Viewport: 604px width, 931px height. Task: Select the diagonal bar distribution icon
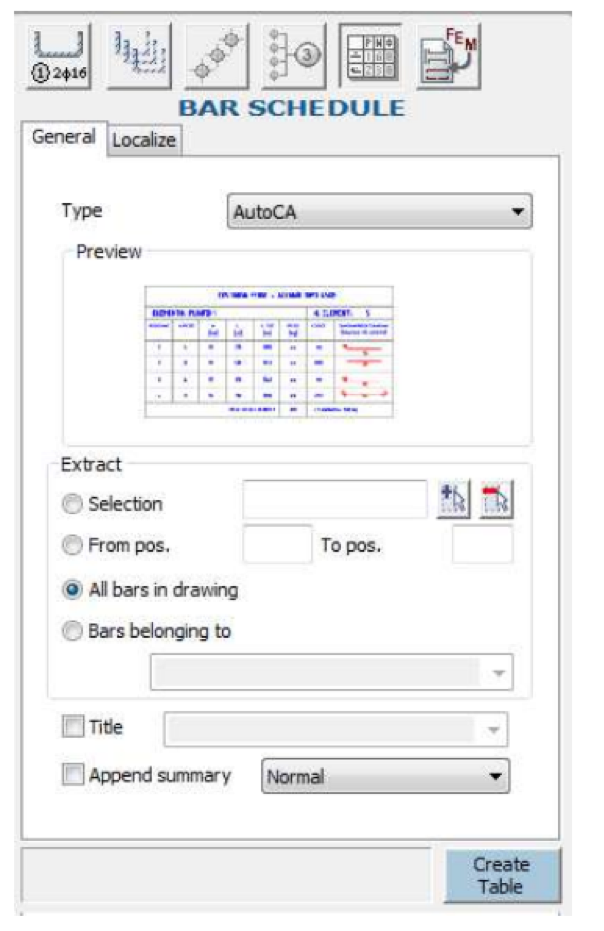coord(217,54)
